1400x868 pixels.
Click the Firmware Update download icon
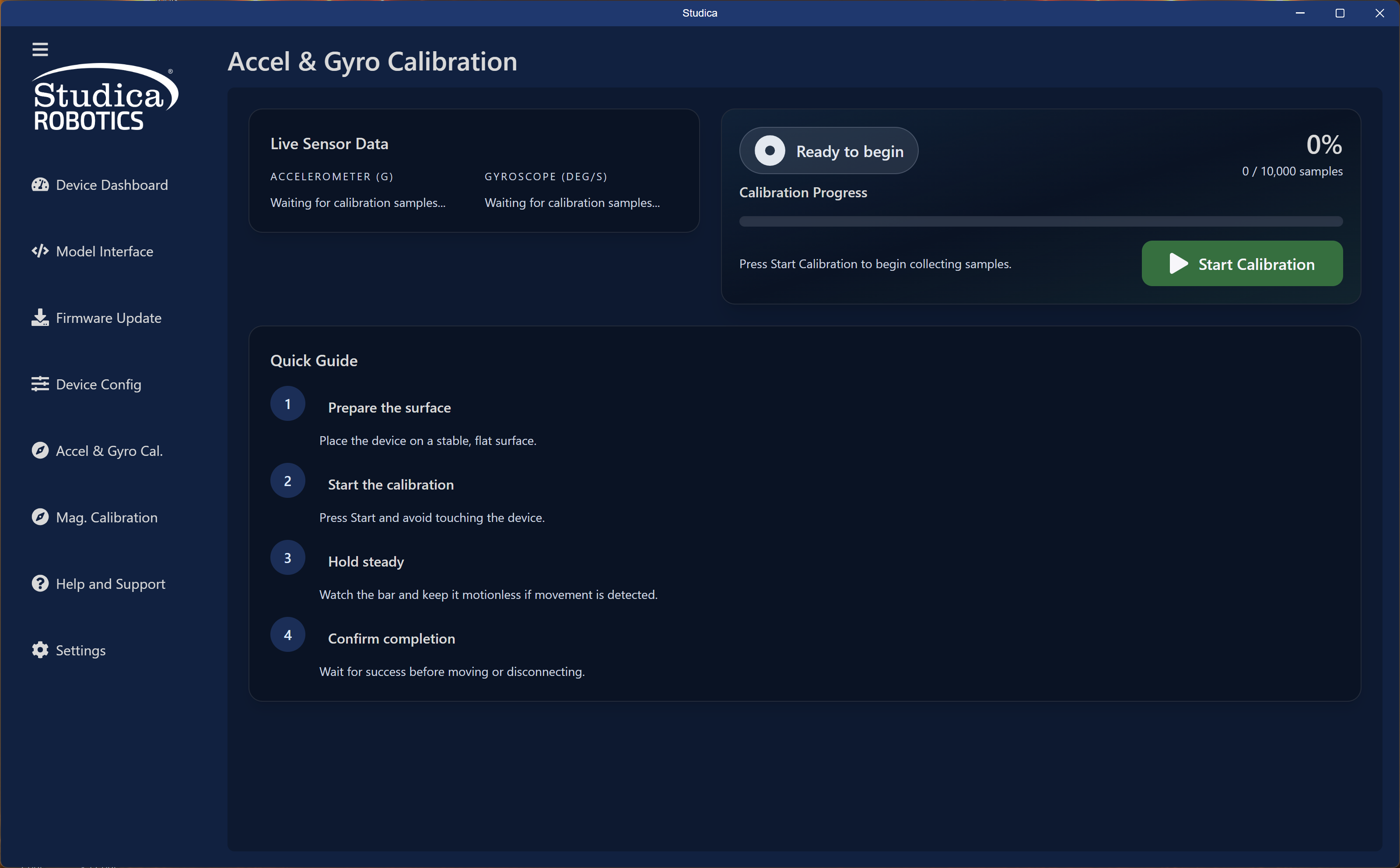pyautogui.click(x=40, y=318)
